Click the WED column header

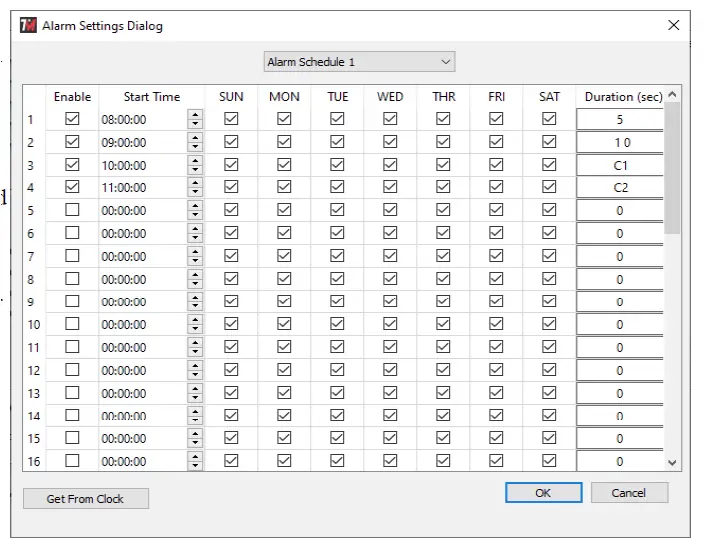(390, 97)
